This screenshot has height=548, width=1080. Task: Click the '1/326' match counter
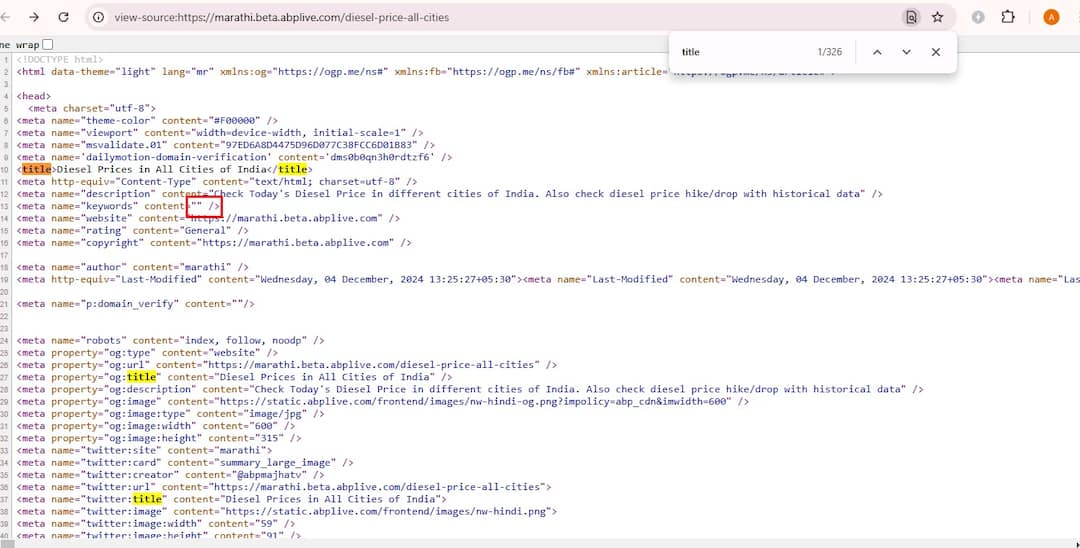tap(829, 52)
